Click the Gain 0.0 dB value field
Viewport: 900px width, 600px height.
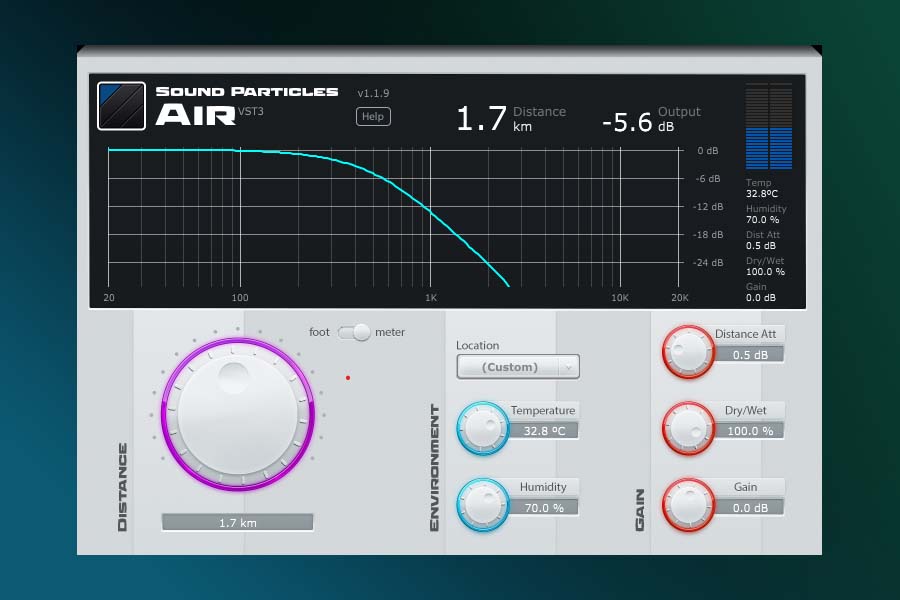tap(750, 508)
